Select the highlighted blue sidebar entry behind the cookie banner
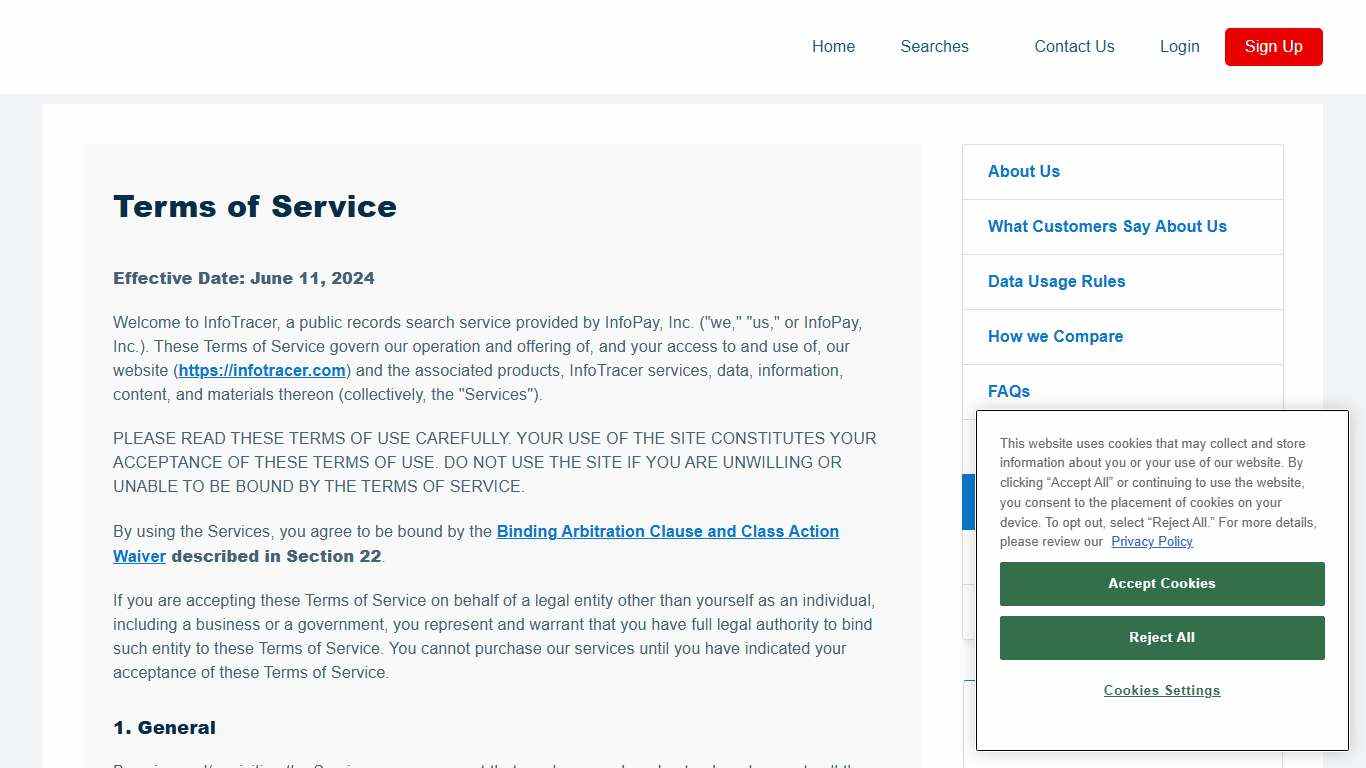Image resolution: width=1366 pixels, height=768 pixels. coord(969,501)
